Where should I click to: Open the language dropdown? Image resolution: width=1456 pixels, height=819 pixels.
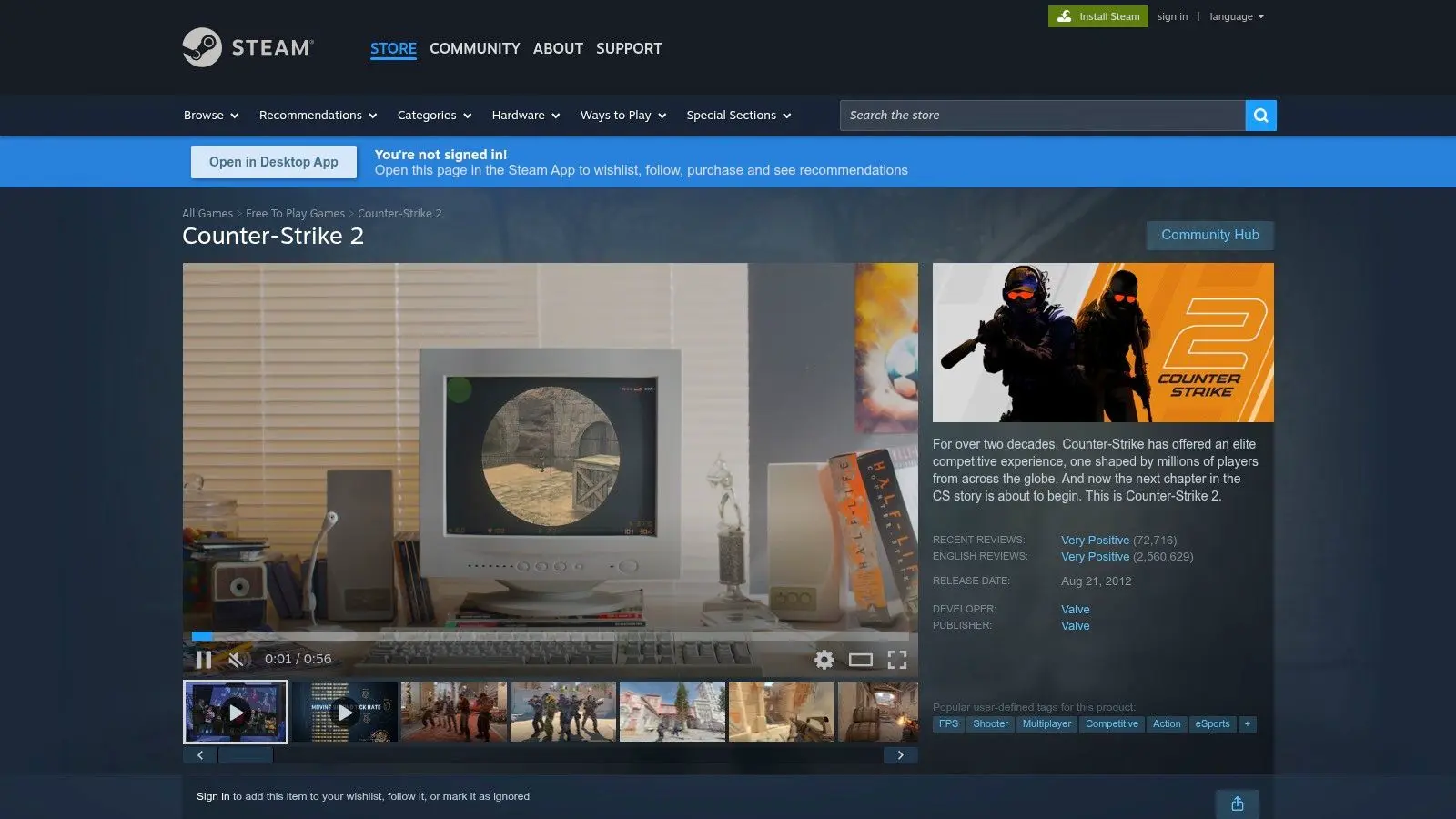[1237, 16]
